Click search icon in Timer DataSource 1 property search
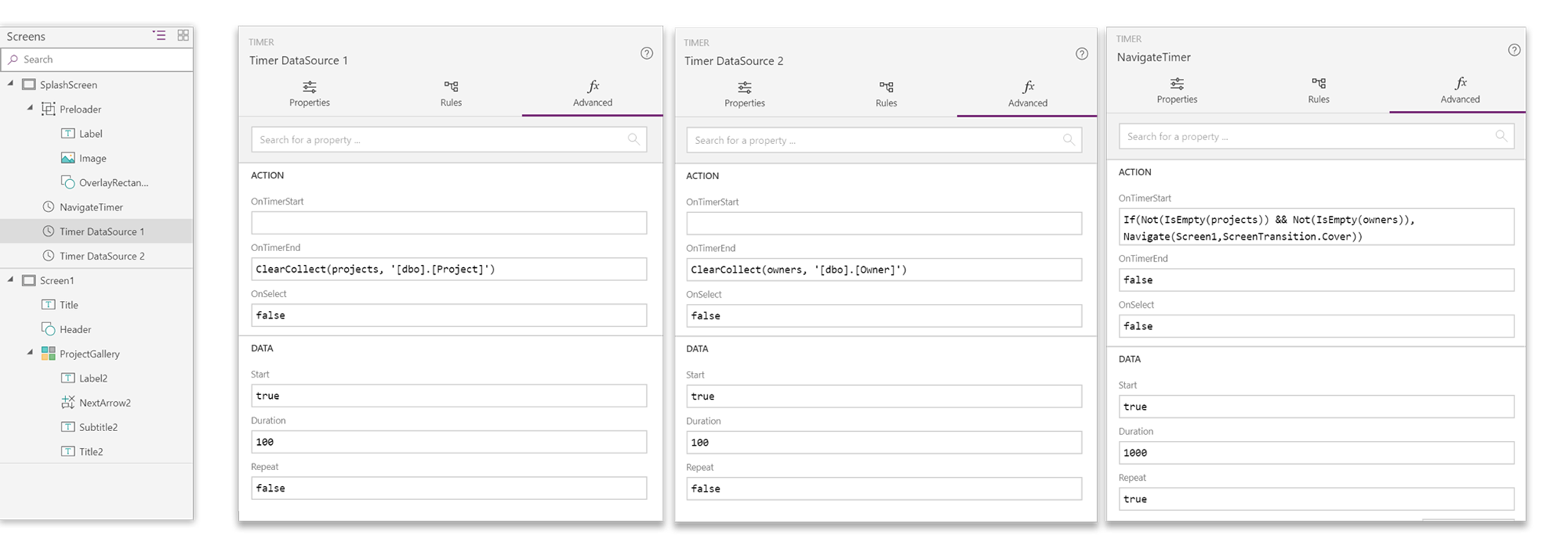The height and width of the screenshot is (549, 1568). [x=634, y=139]
